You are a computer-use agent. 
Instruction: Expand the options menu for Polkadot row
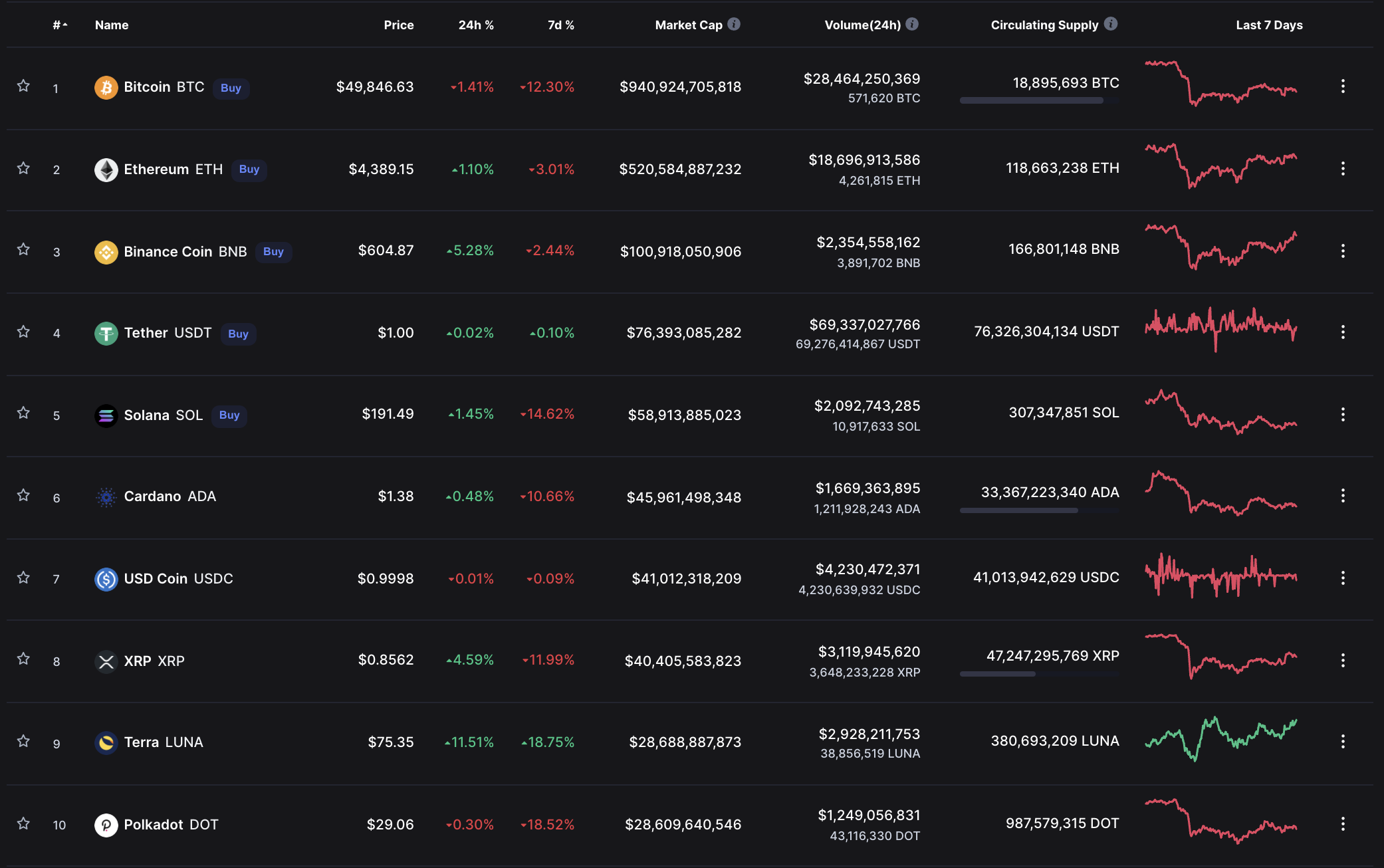pyautogui.click(x=1343, y=824)
